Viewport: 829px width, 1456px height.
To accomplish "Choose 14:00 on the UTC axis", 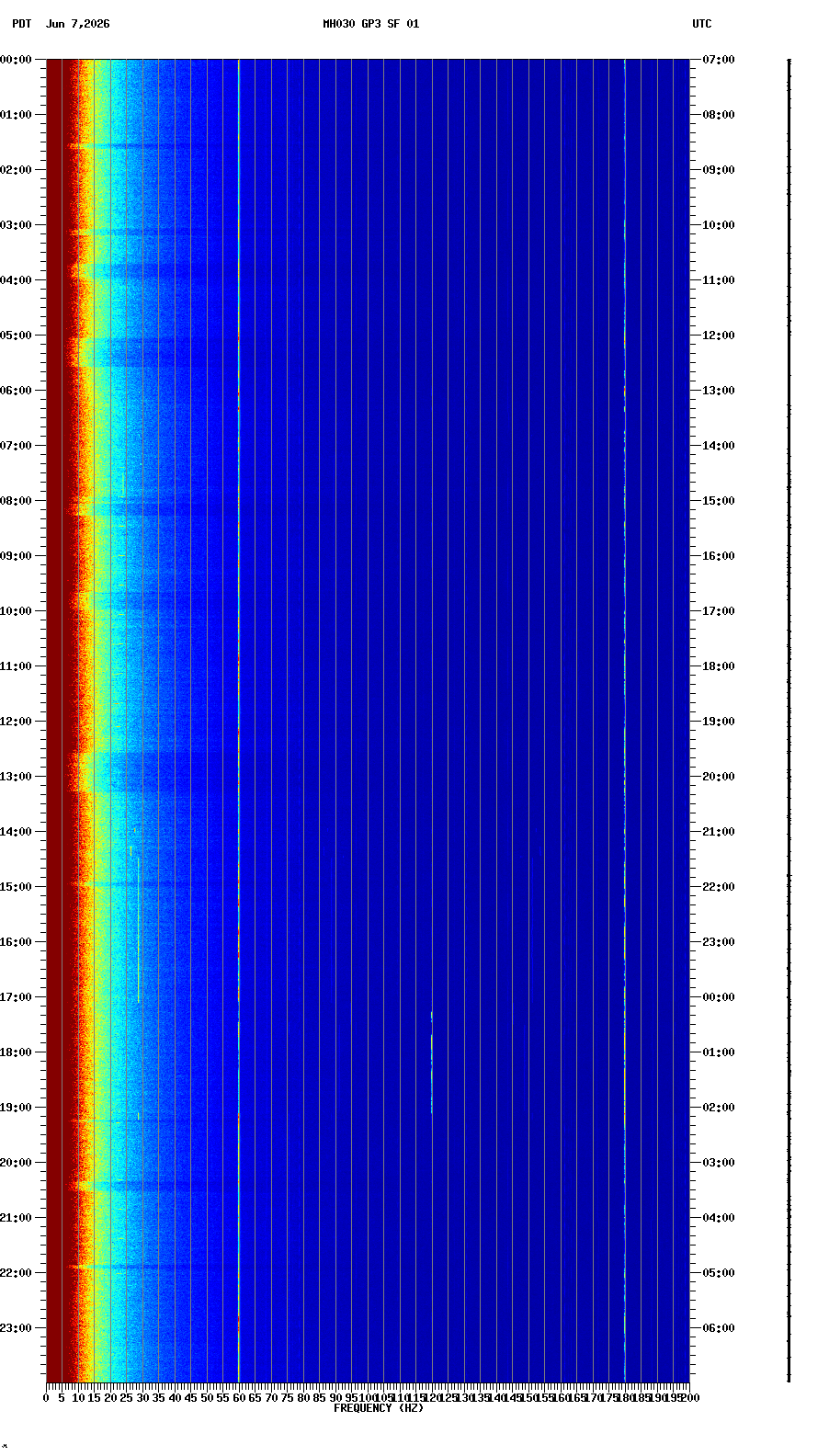I will tap(719, 446).
